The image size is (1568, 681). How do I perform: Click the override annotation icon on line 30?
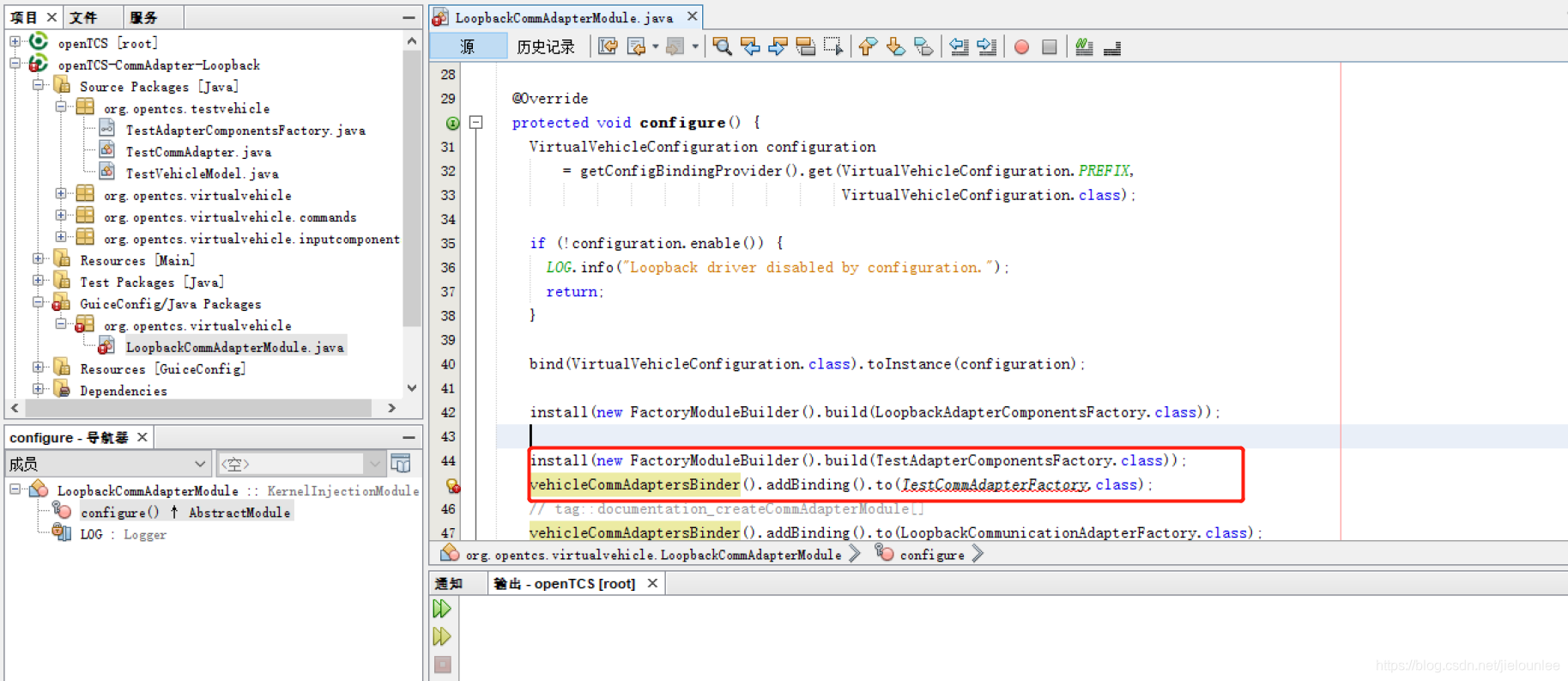(x=452, y=123)
